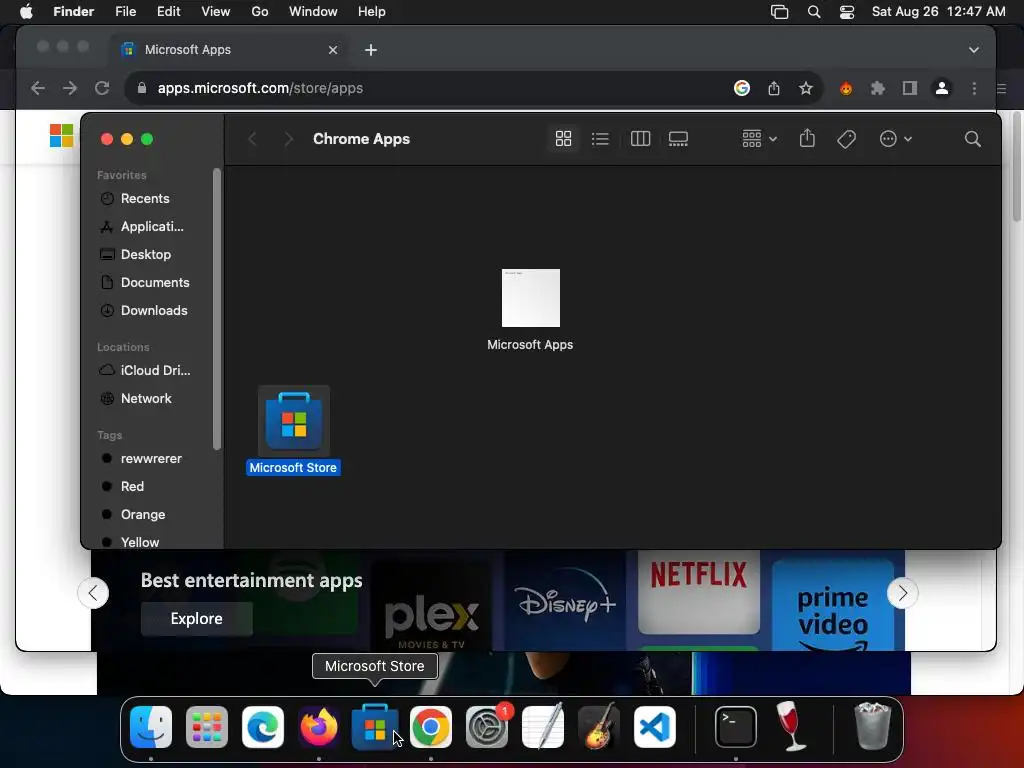Click the Finder share icon
This screenshot has height=768, width=1024.
point(807,138)
